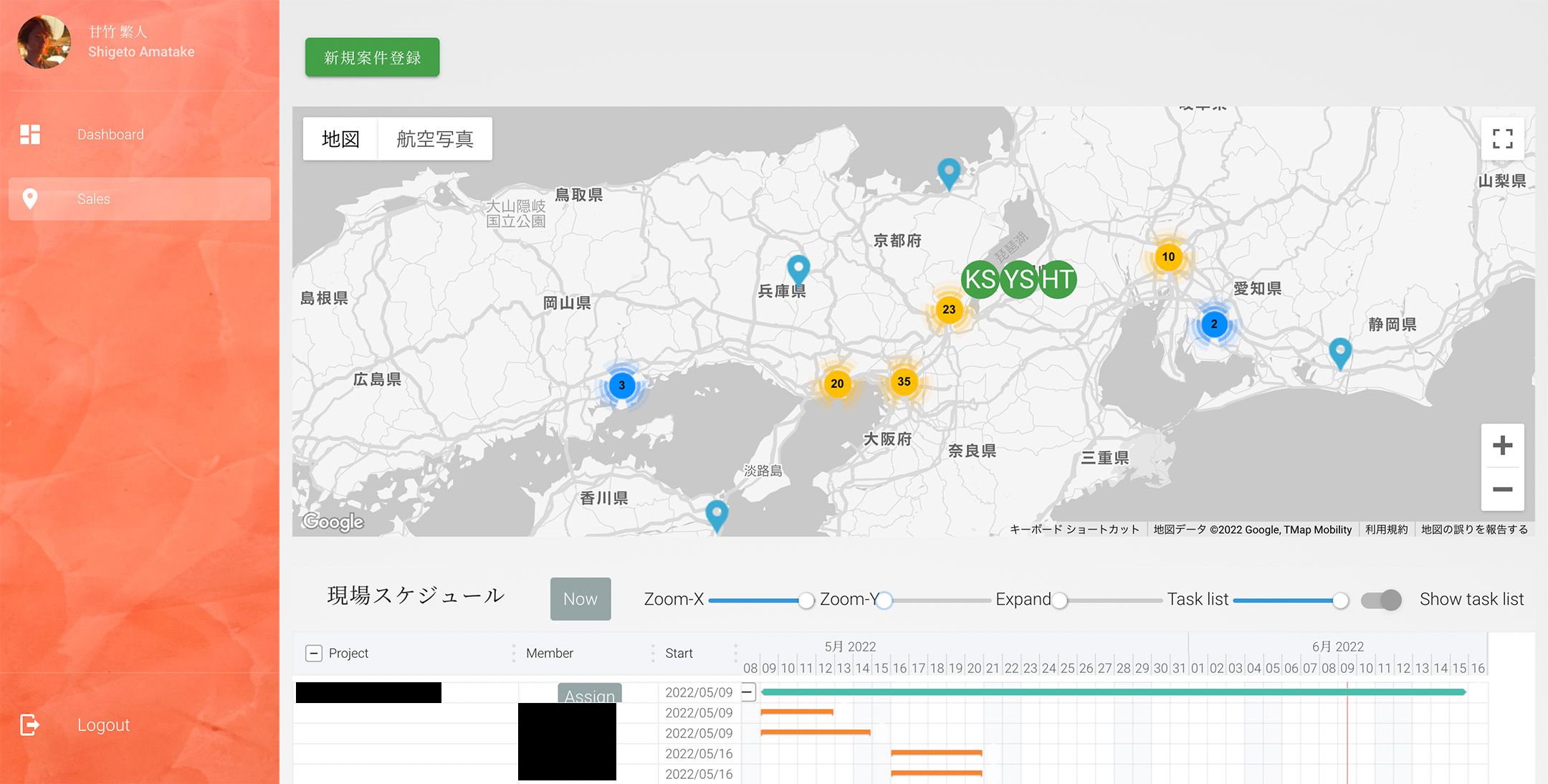
Task: Click the green KS member marker
Action: [979, 279]
